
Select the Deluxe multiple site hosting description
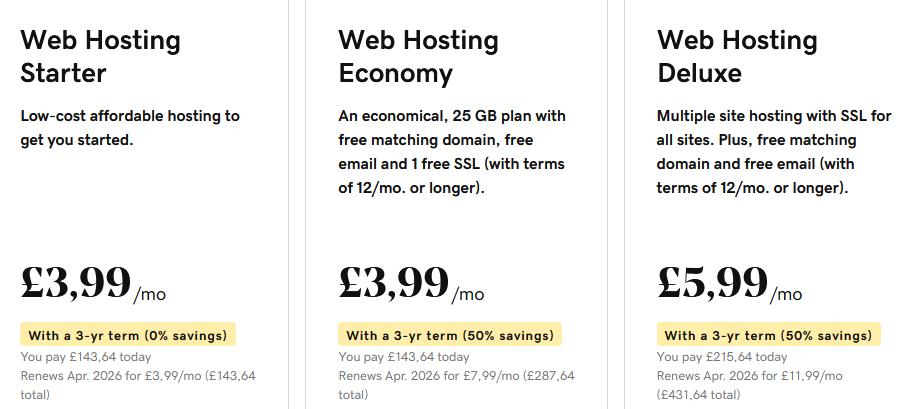coord(774,152)
